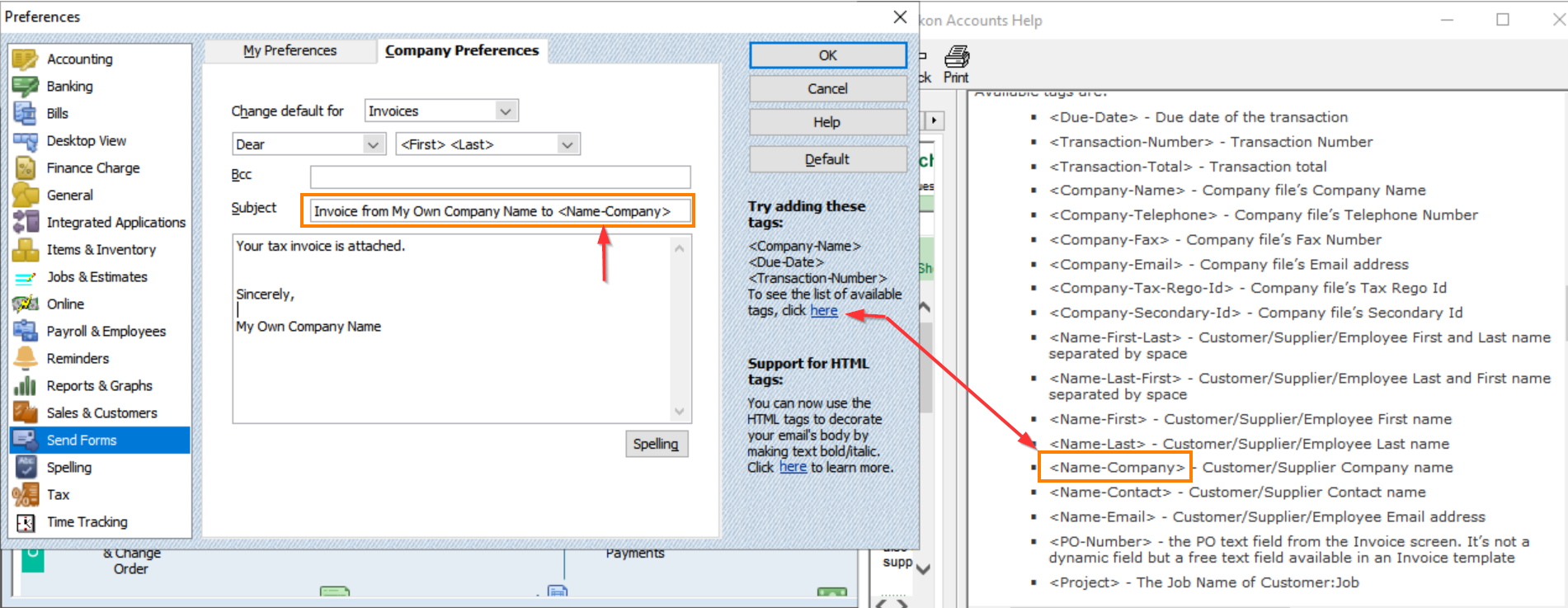Viewport: 1568px width, 608px height.
Task: Click the Cancel button
Action: coord(827,88)
